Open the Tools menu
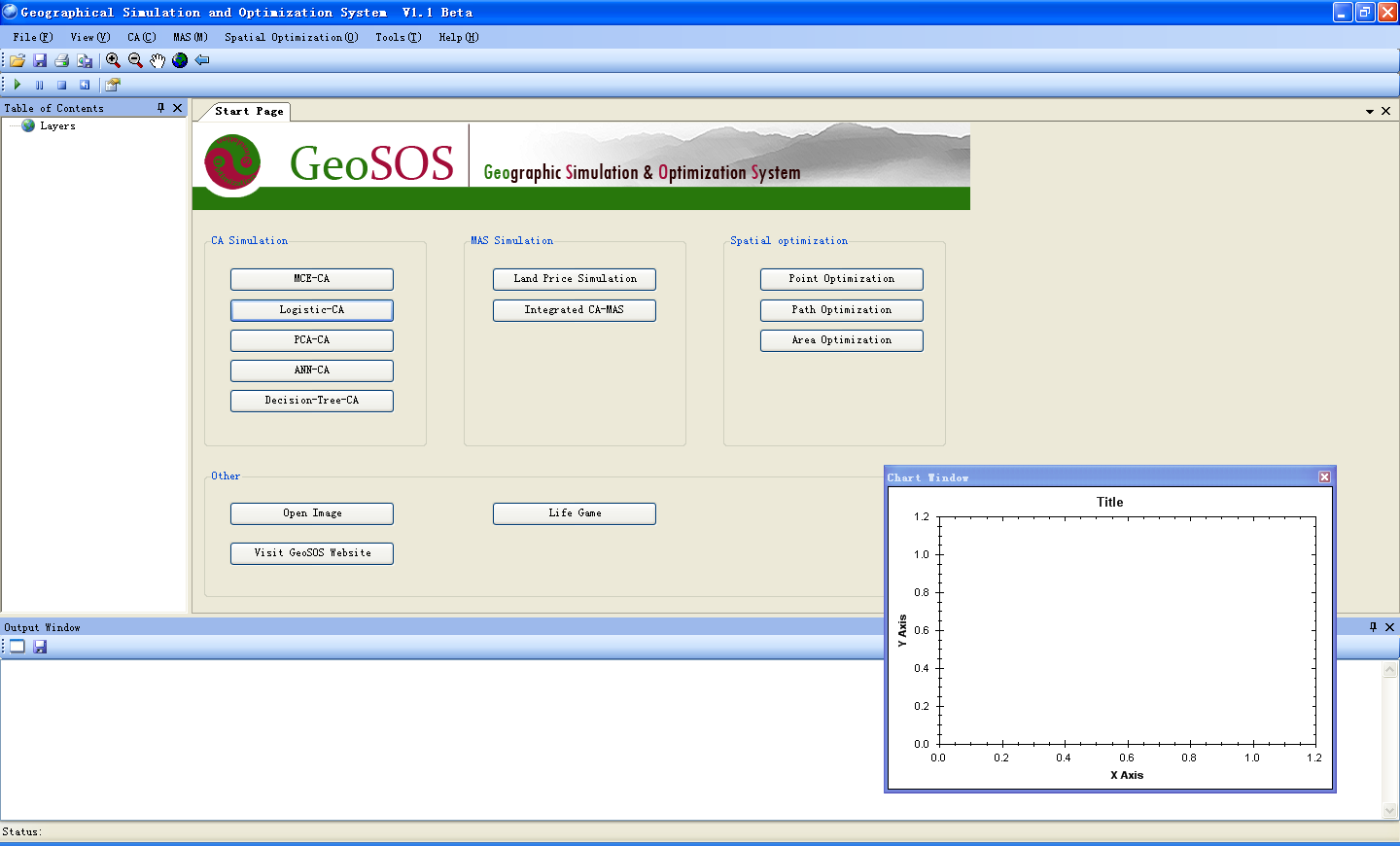The width and height of the screenshot is (1400, 846). [x=399, y=37]
